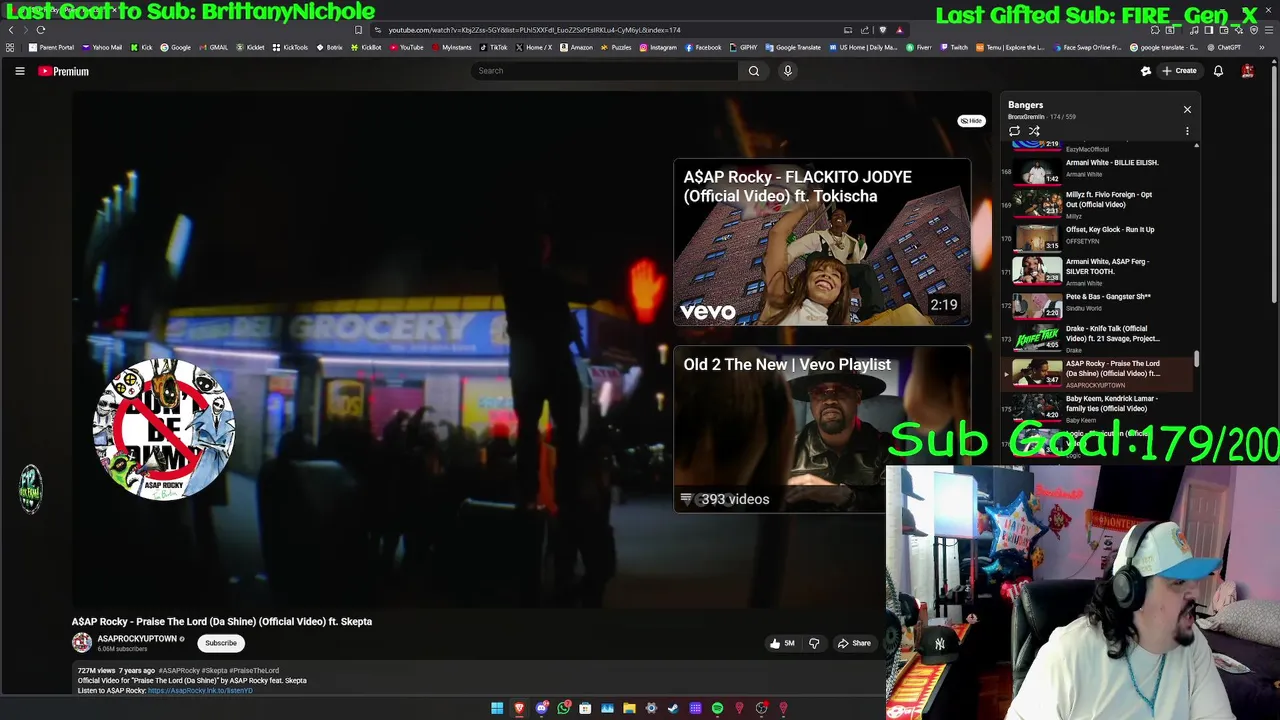Open File Explorer from the taskbar
Screen dimensions: 1280x720
pyautogui.click(x=629, y=708)
